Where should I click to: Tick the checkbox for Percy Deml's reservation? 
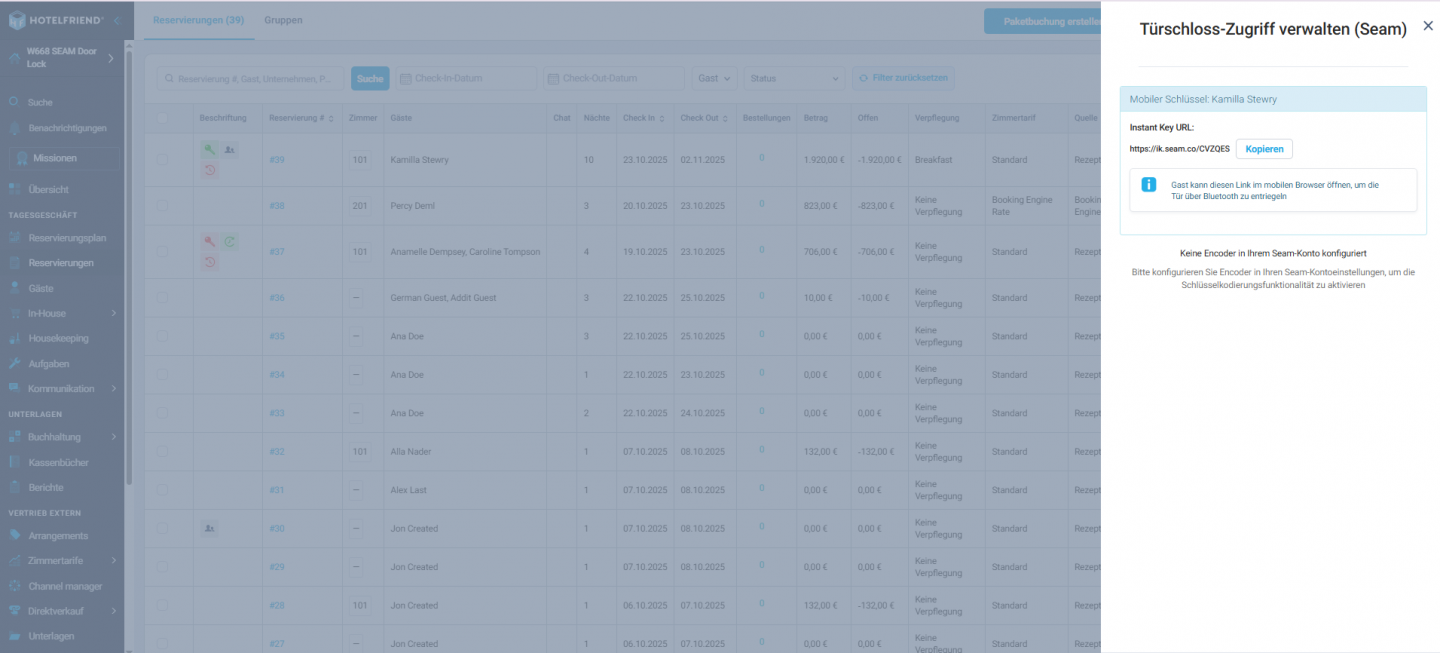pyautogui.click(x=162, y=206)
